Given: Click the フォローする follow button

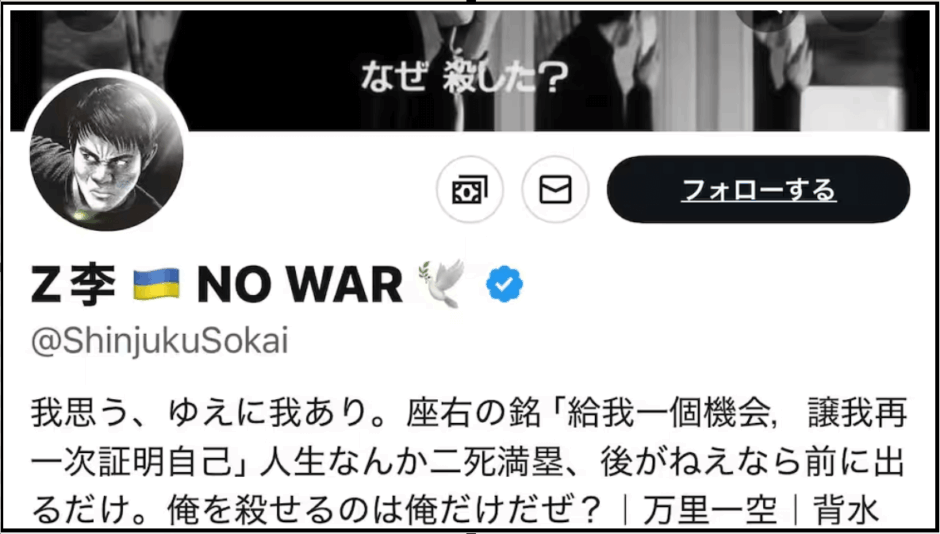Looking at the screenshot, I should pos(758,190).
